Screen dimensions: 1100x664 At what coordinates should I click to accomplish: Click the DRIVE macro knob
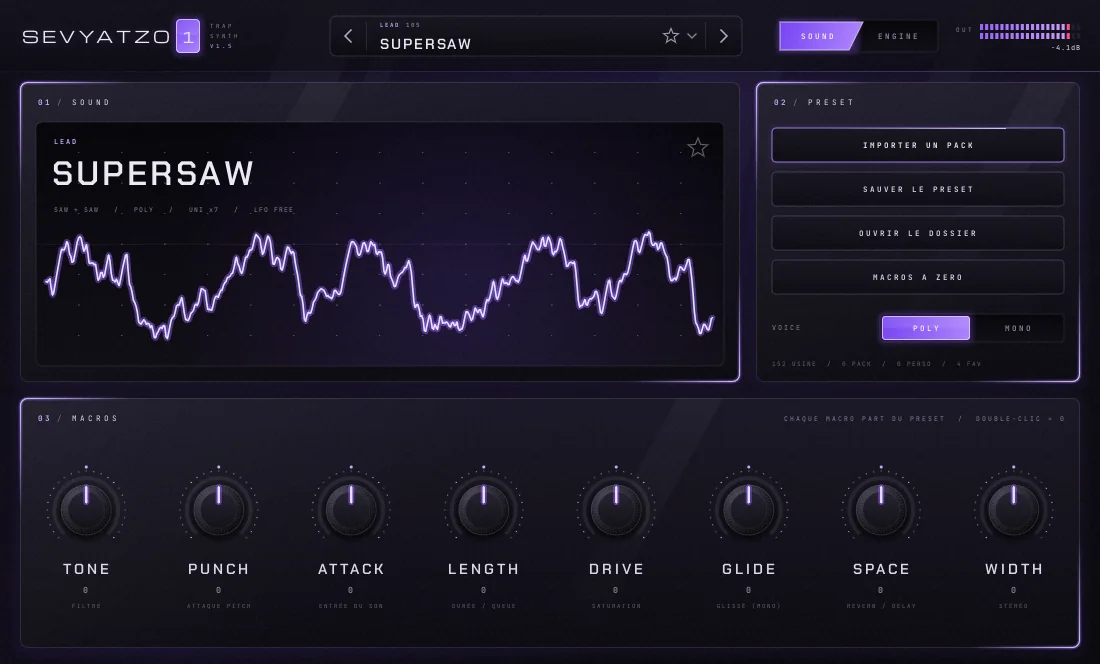click(616, 510)
